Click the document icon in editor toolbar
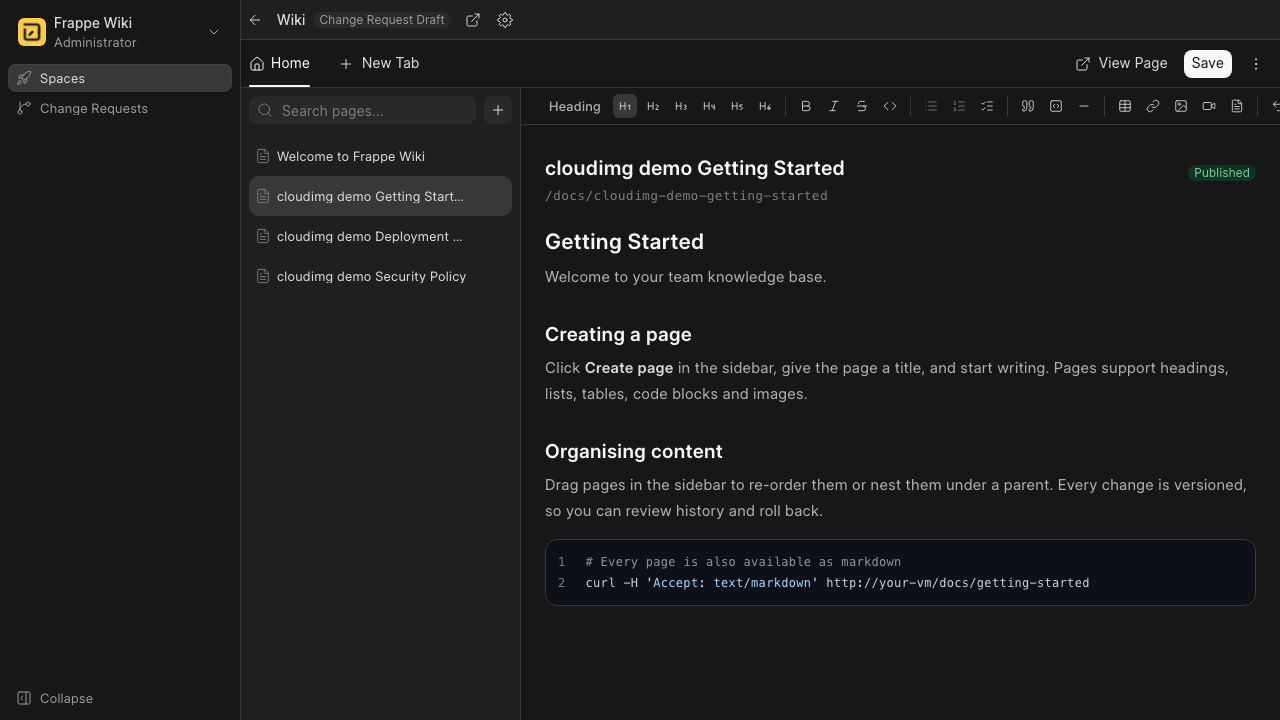Image resolution: width=1280 pixels, height=720 pixels. tap(1237, 106)
